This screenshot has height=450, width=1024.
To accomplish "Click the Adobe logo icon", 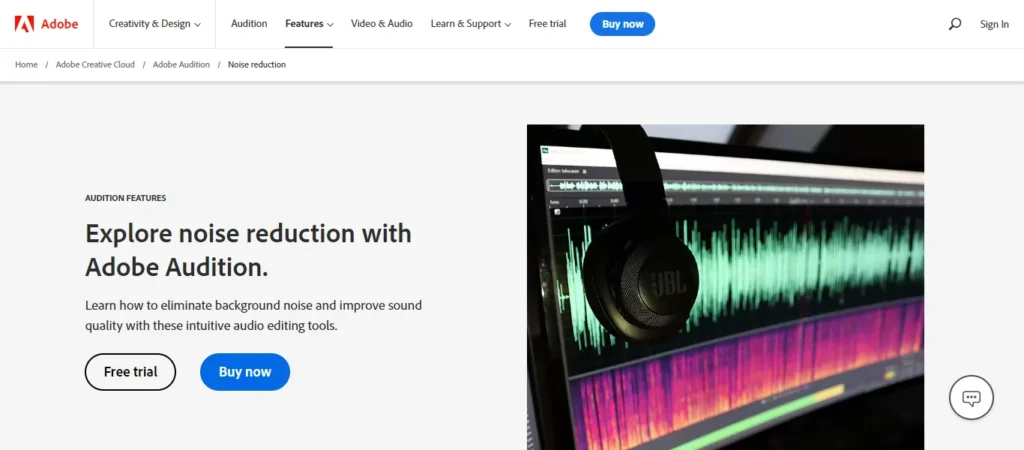I will [x=24, y=24].
